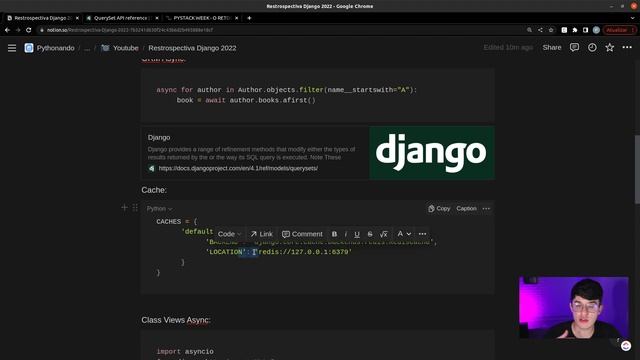Add Link to selected text
Image resolution: width=640 pixels, height=360 pixels.
tap(261, 234)
